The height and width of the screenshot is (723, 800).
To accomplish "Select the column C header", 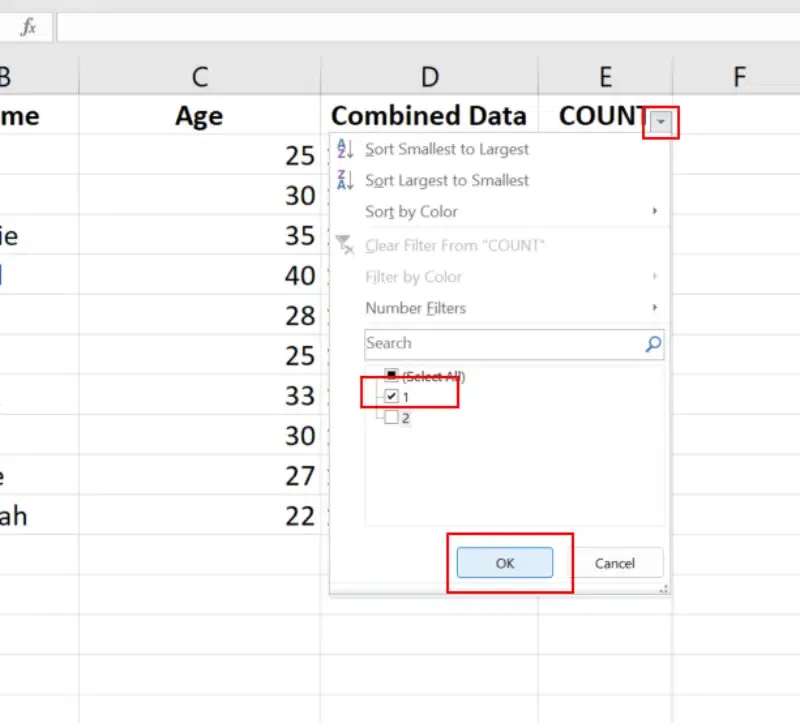I will (x=200, y=75).
